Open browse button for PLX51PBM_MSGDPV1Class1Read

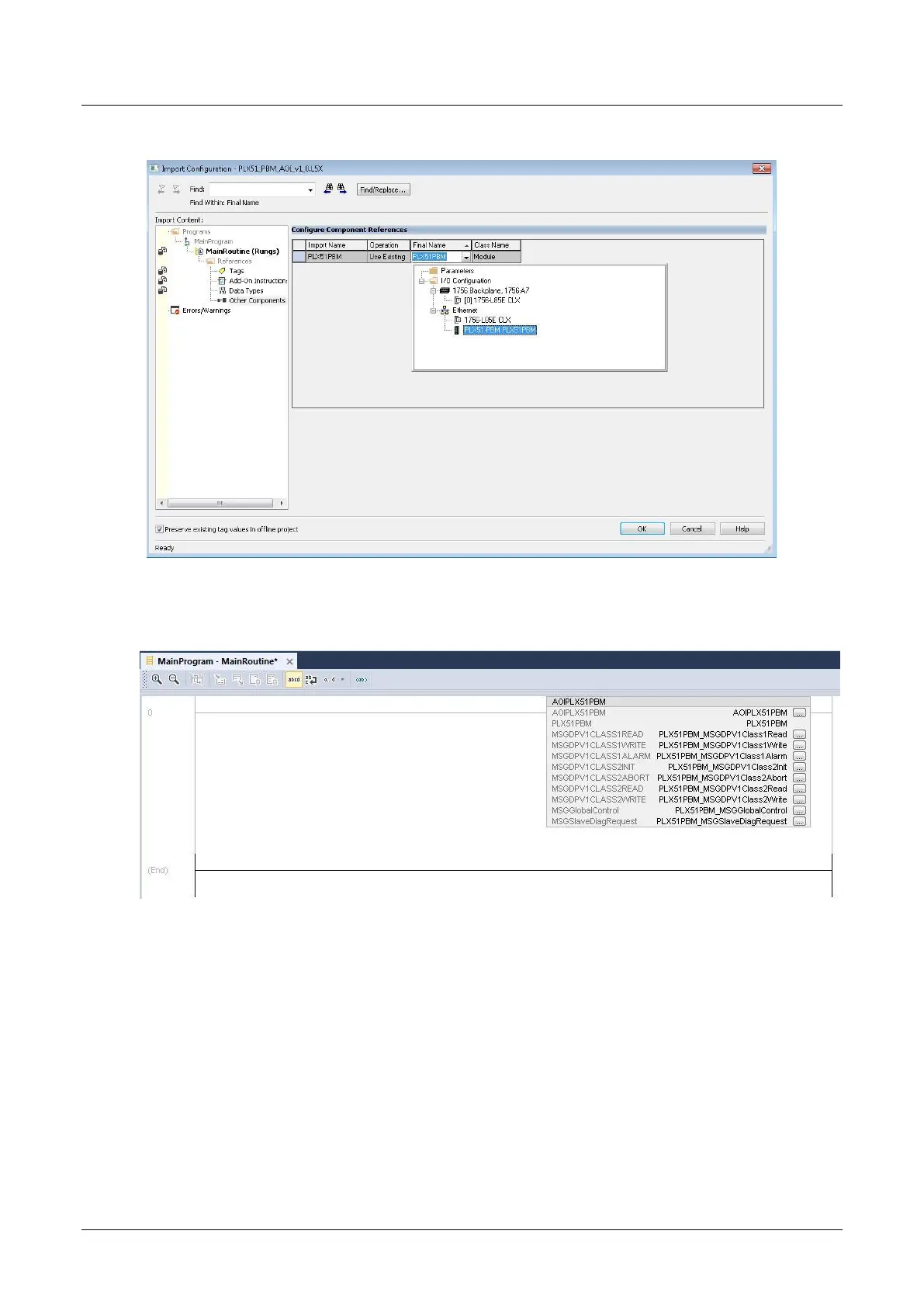click(800, 734)
